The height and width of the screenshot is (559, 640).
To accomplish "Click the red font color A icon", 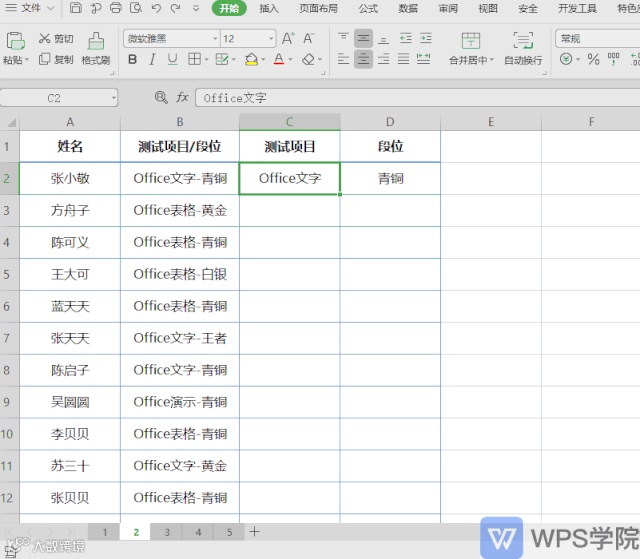I will pyautogui.click(x=279, y=60).
